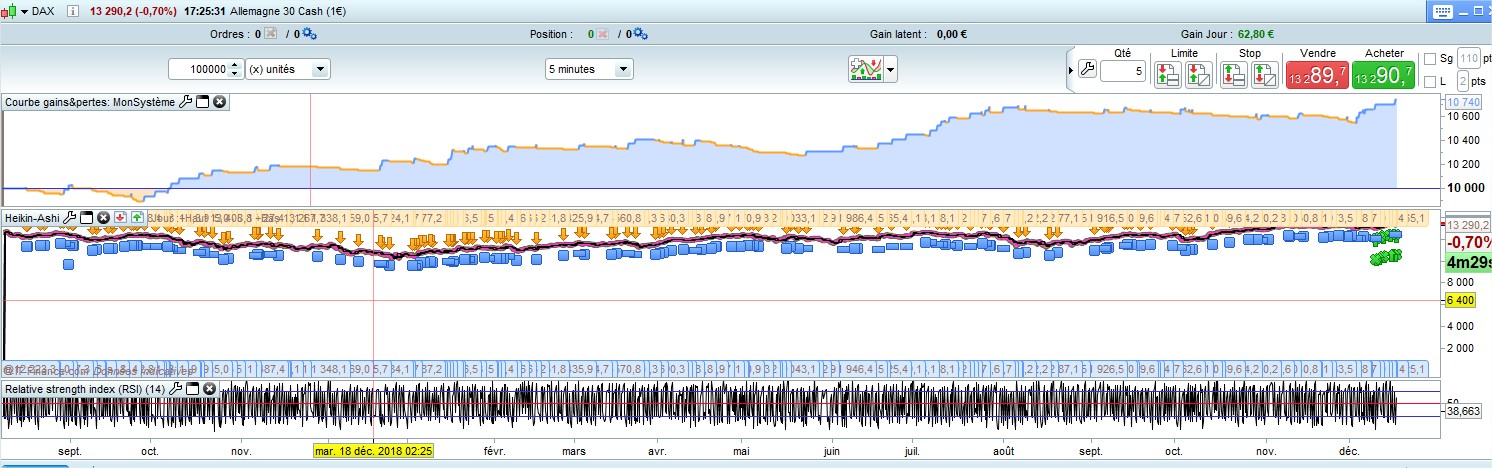The image size is (1492, 468).
Task: Click second Stop order icon
Action: coord(1265,74)
